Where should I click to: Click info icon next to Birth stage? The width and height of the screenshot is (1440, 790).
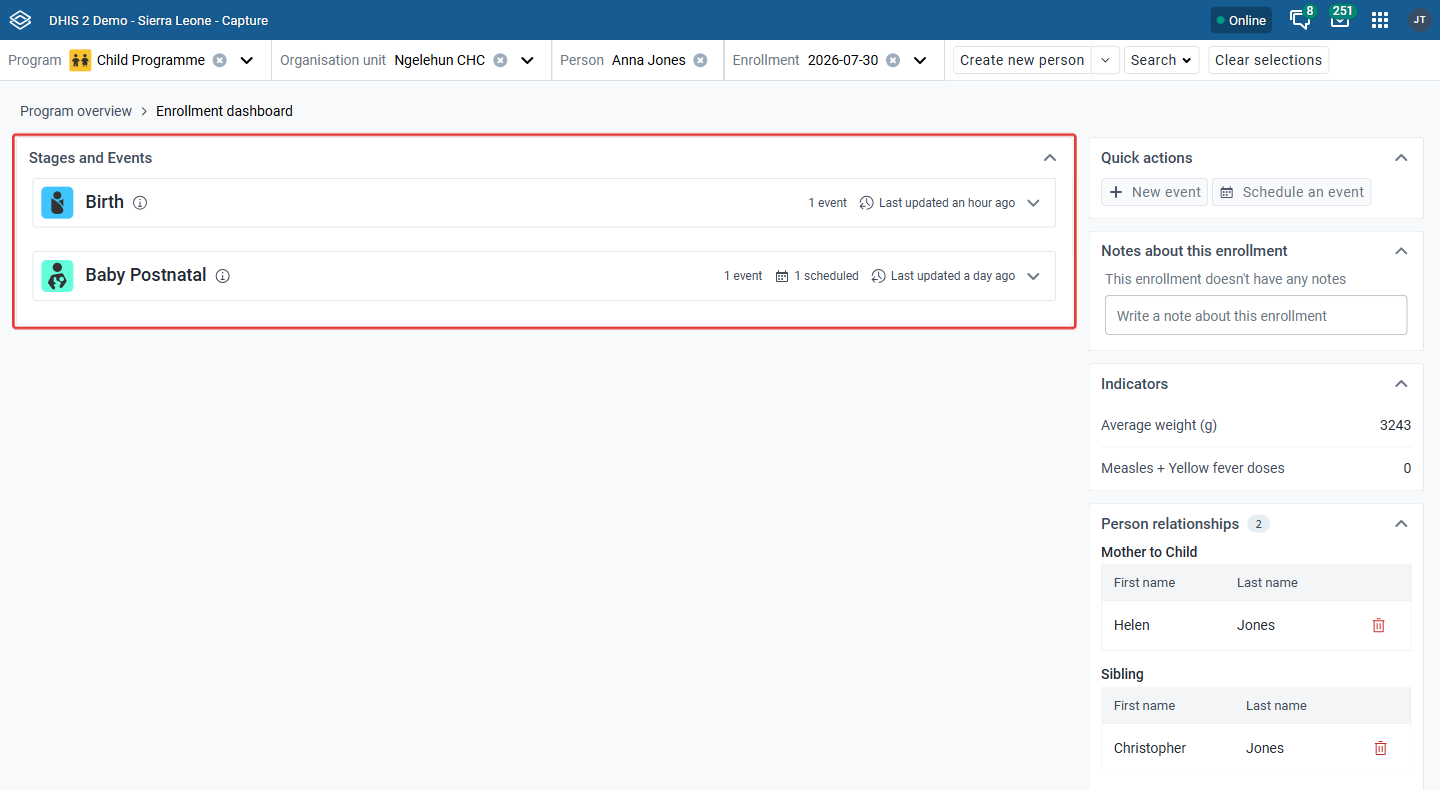click(x=140, y=203)
